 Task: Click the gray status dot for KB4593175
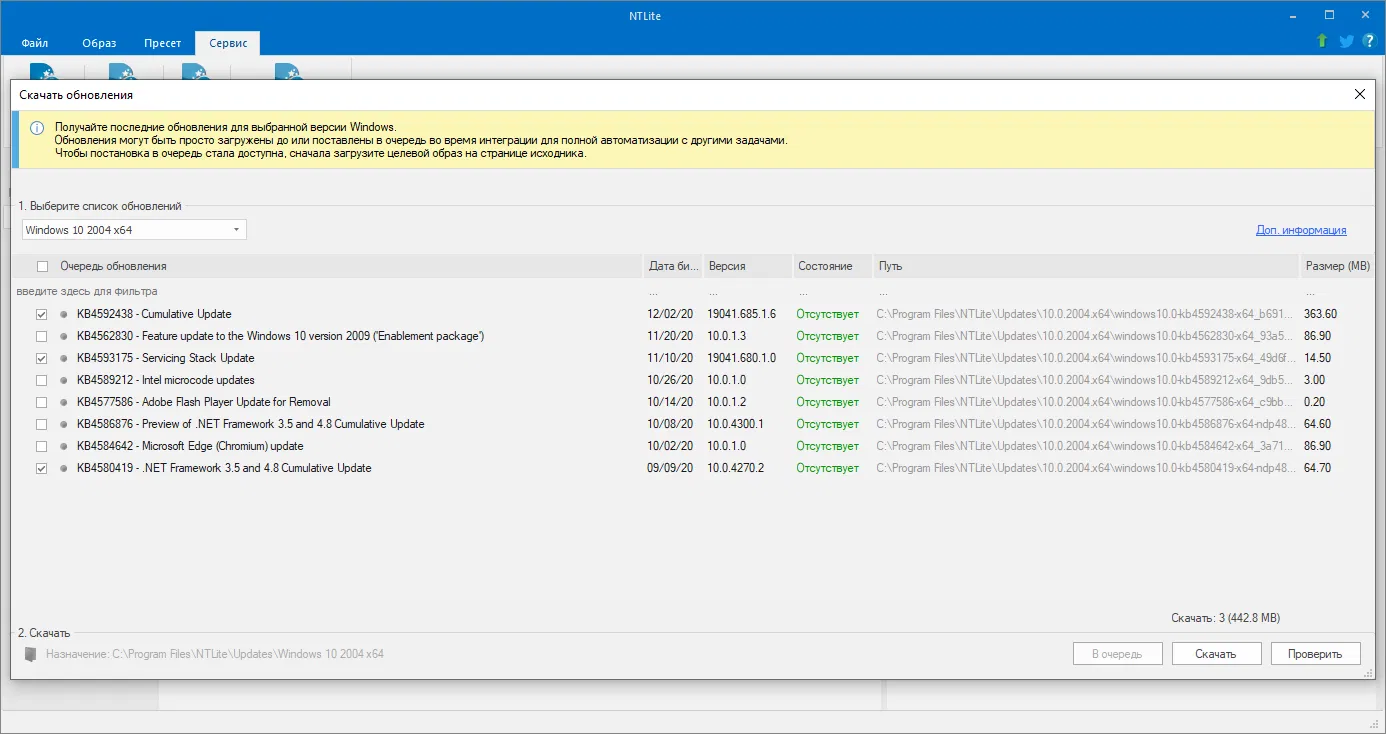65,358
